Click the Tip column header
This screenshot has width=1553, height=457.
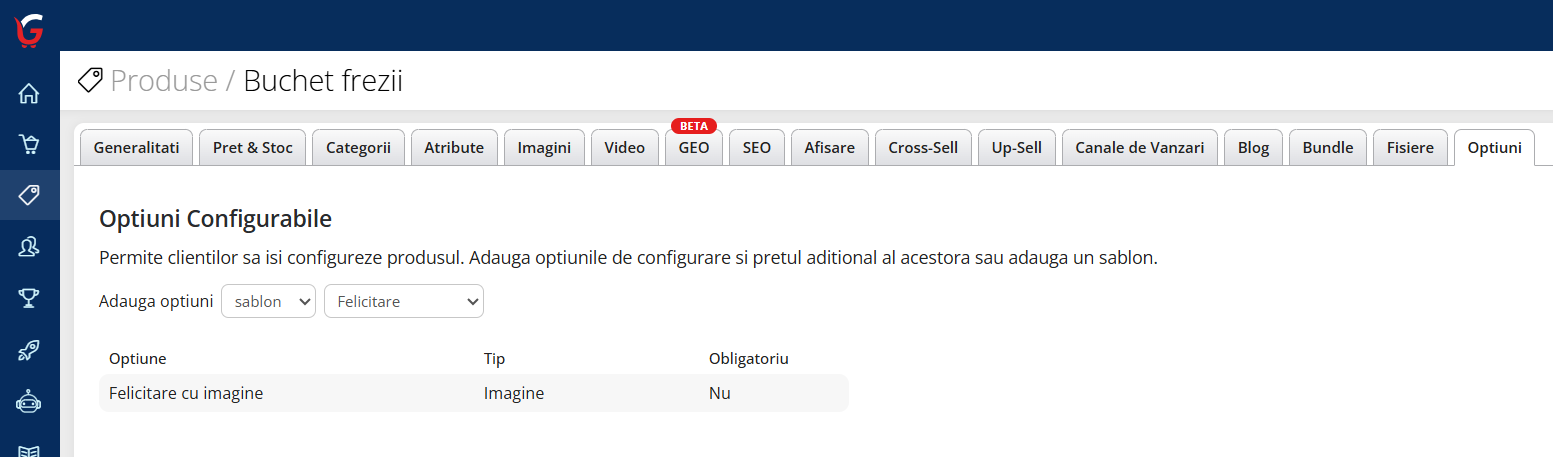pyautogui.click(x=495, y=358)
